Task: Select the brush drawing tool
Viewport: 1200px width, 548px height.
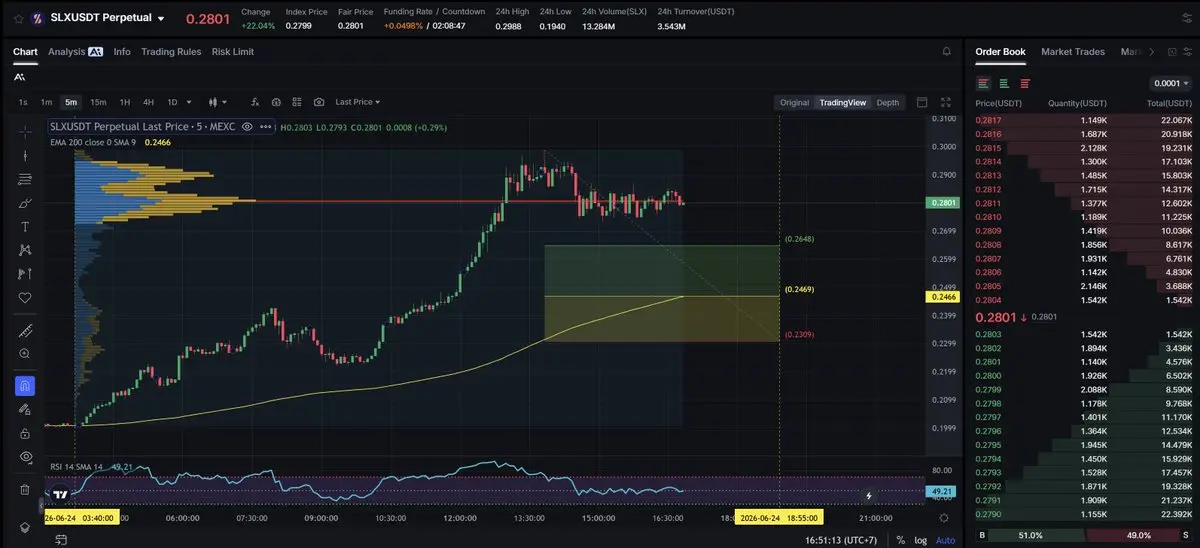Action: [x=25, y=203]
